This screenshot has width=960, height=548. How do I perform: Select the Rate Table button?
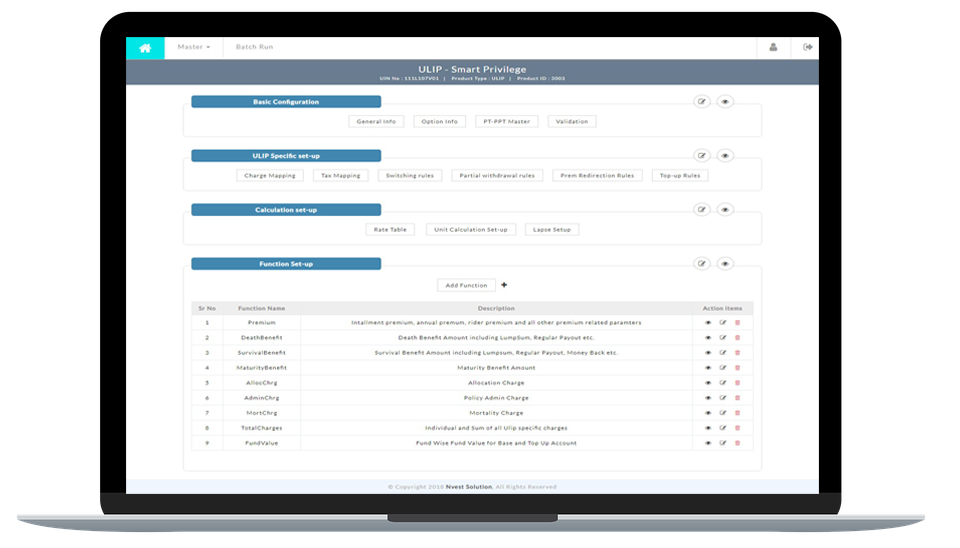[x=389, y=229]
